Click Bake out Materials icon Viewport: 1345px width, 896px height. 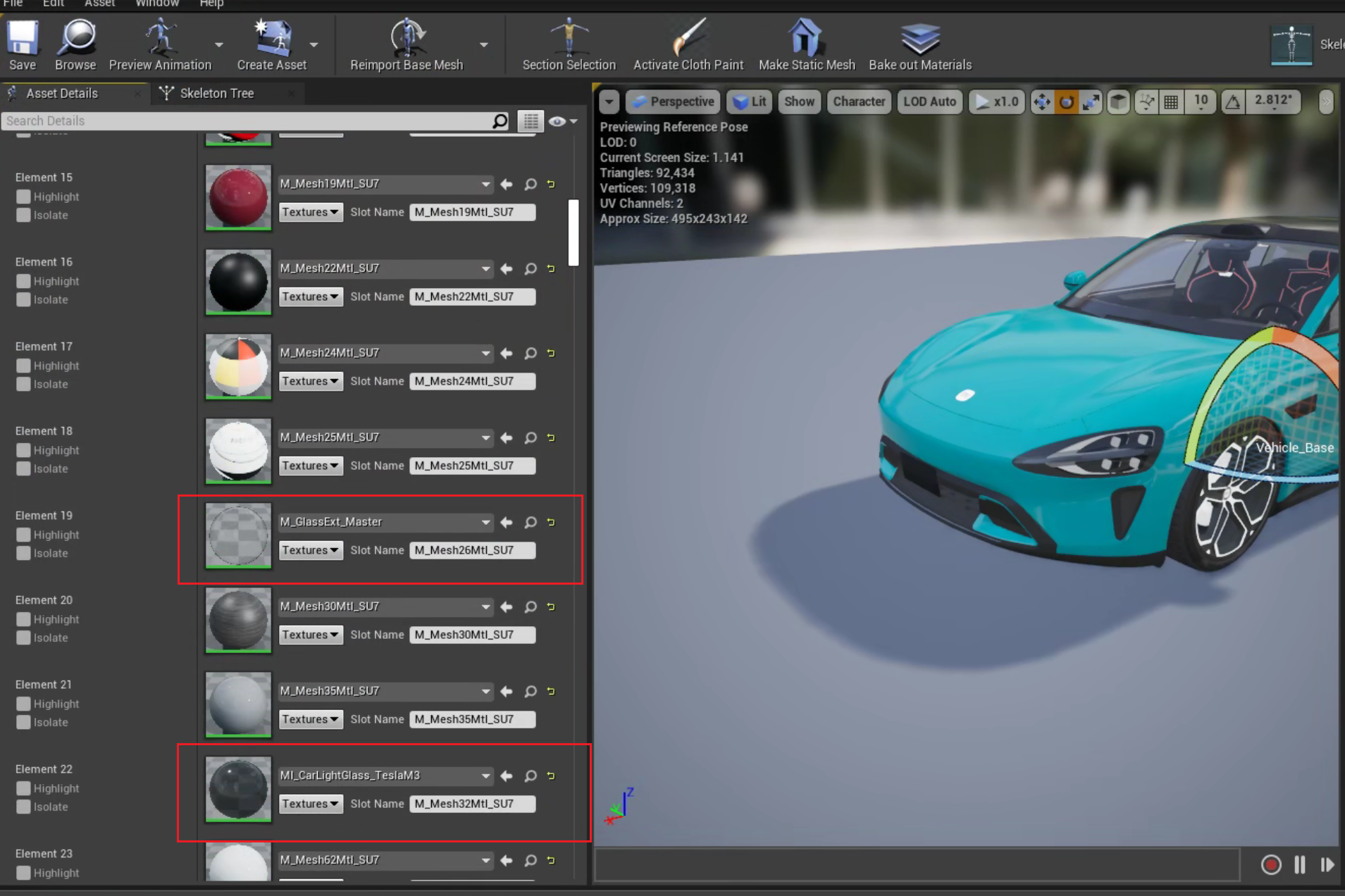(919, 39)
